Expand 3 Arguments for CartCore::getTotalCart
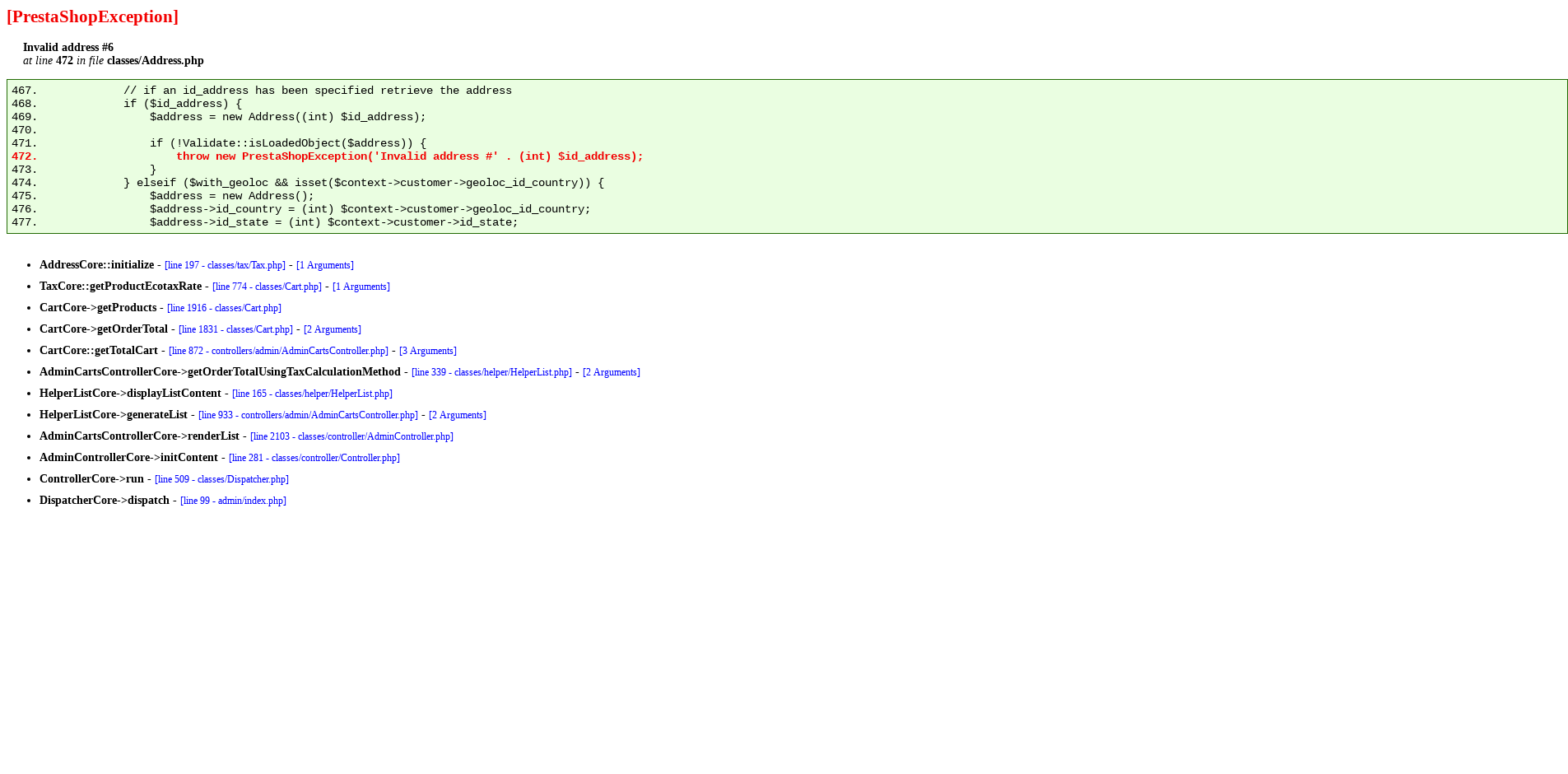Screen dimensions: 1568x774 (428, 351)
